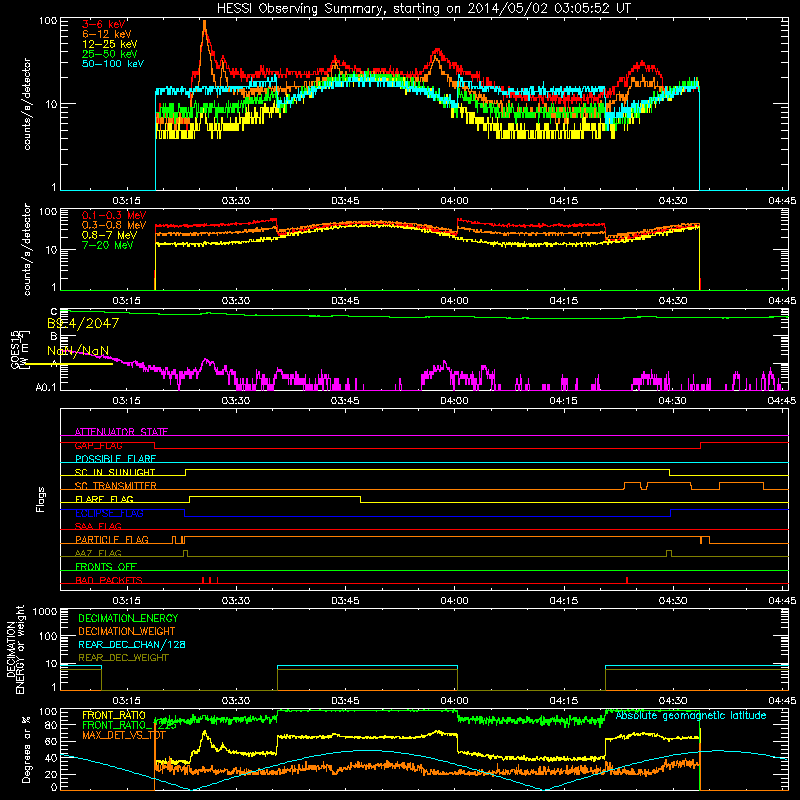Select the DECIMATION ENERGY or weight axis title
This screenshot has width=800, height=800.
[x=15, y=649]
